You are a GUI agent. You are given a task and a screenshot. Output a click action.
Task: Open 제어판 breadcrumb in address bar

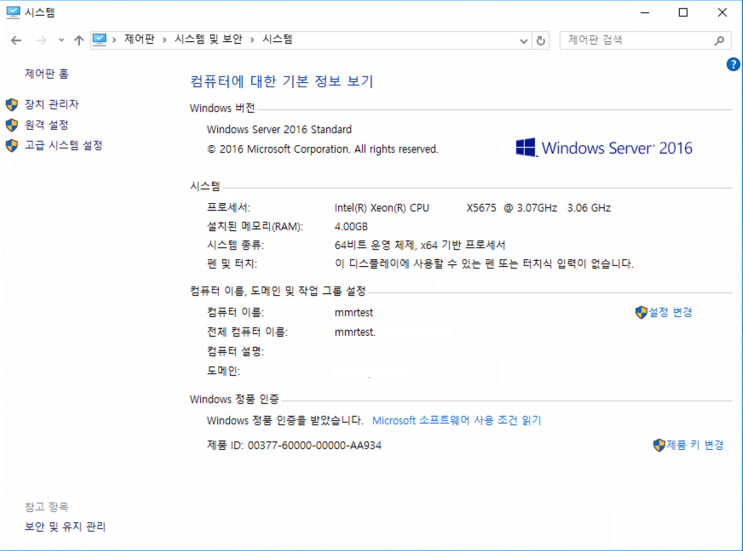[x=139, y=39]
